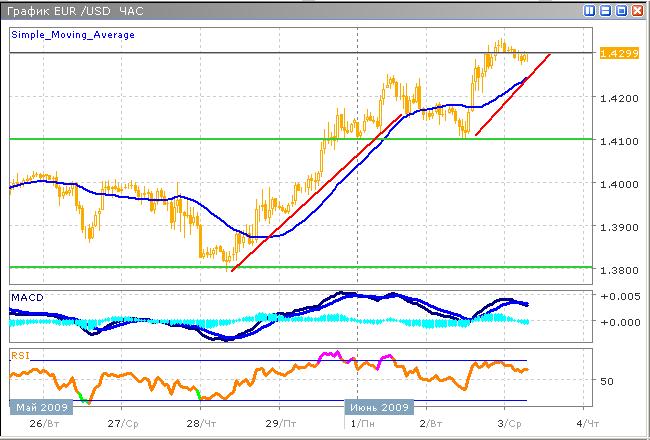Click the +0.005 MACD scale label
The width and height of the screenshot is (650, 440).
click(617, 298)
